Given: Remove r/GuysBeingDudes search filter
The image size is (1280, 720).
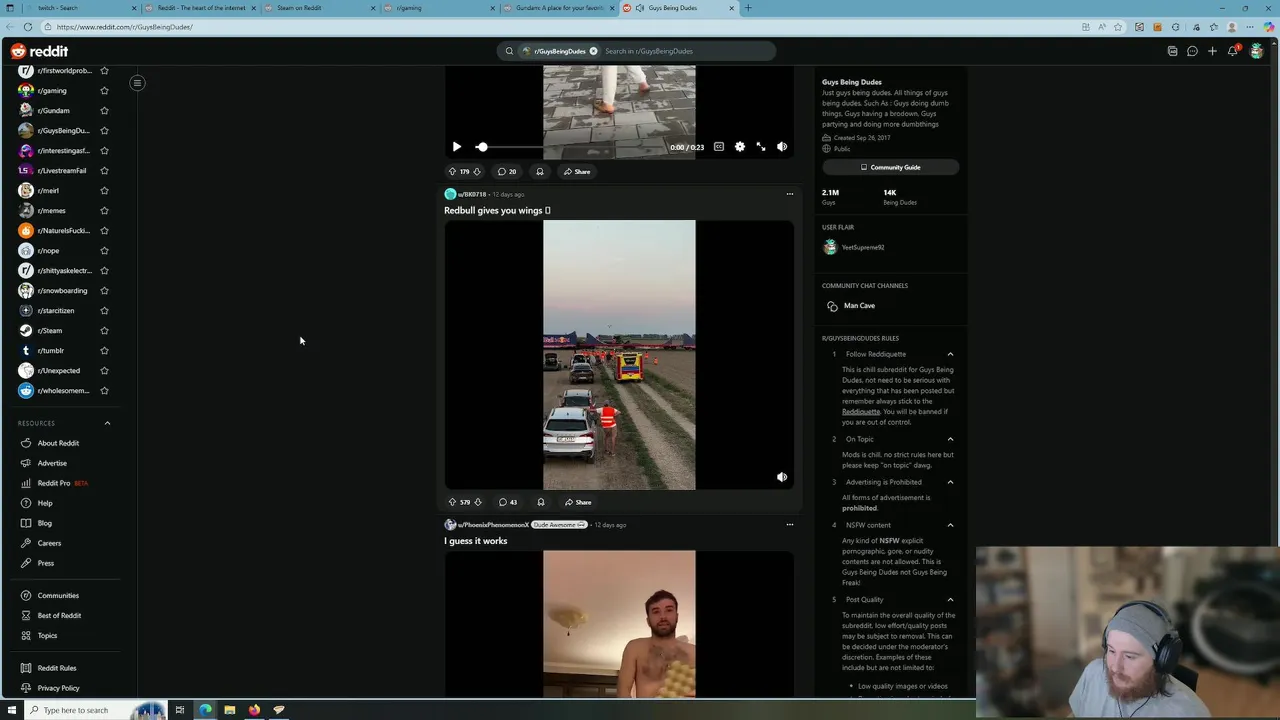Looking at the screenshot, I should pyautogui.click(x=593, y=51).
